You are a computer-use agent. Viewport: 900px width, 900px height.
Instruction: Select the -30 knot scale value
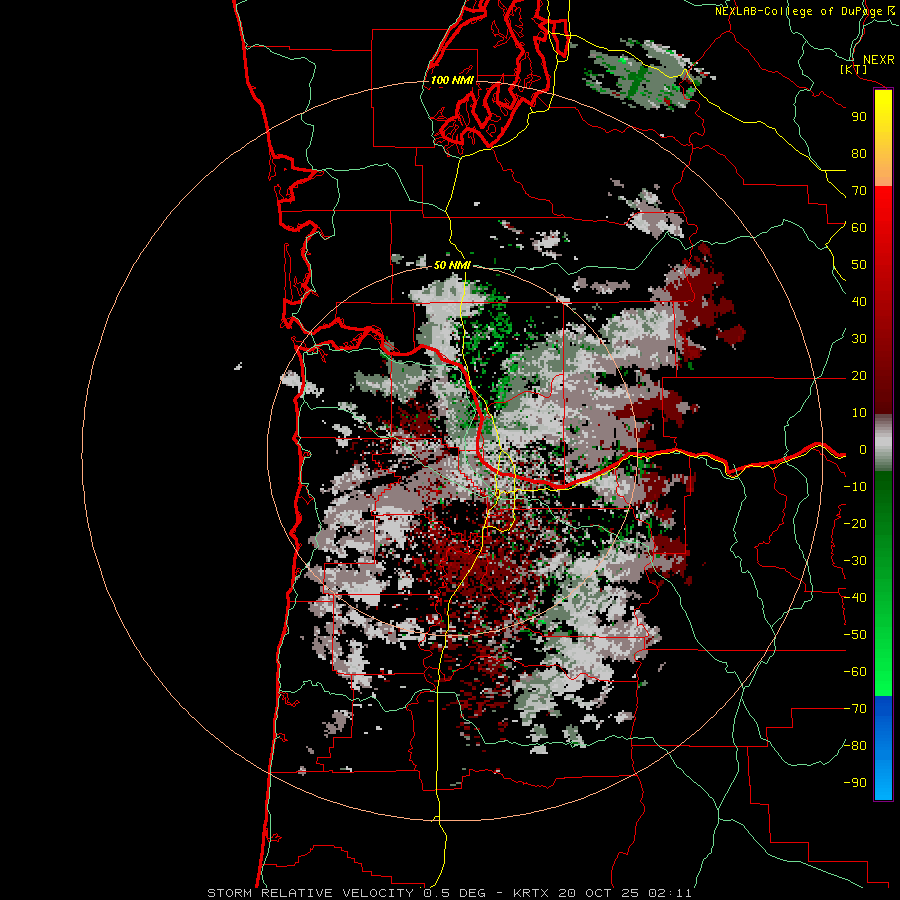pos(855,561)
